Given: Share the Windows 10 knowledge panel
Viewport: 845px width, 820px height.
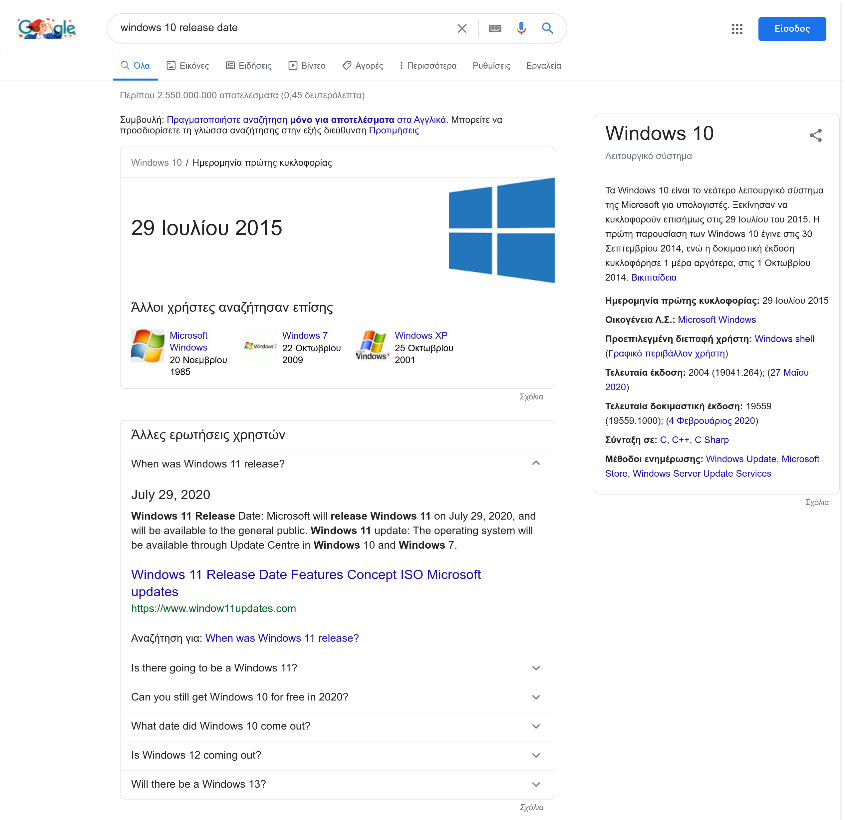Looking at the screenshot, I should pyautogui.click(x=816, y=135).
